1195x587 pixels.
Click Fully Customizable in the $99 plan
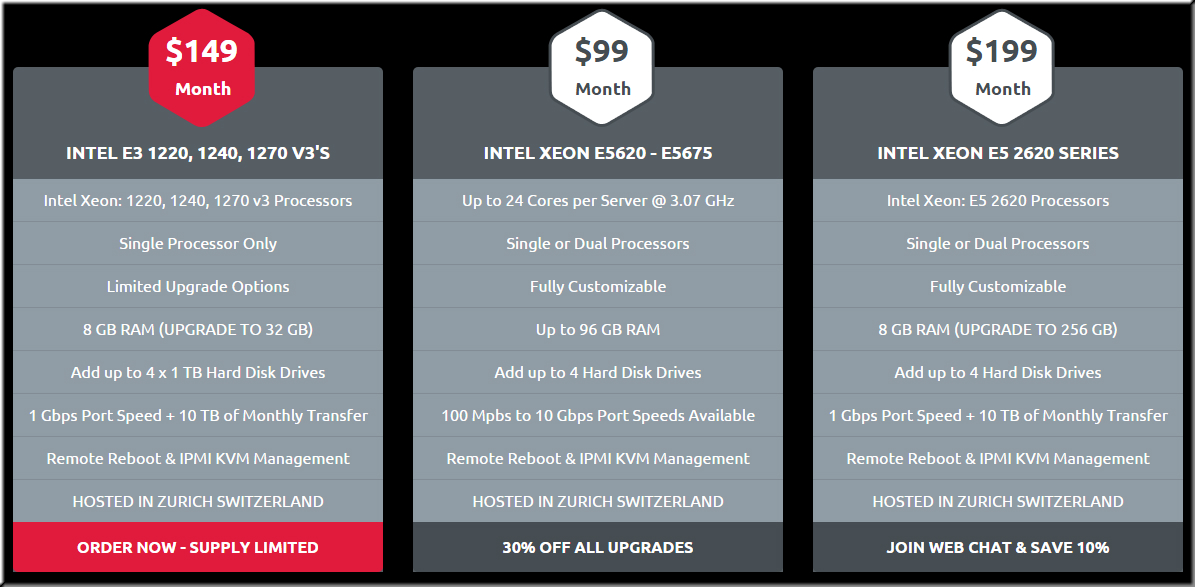point(598,287)
